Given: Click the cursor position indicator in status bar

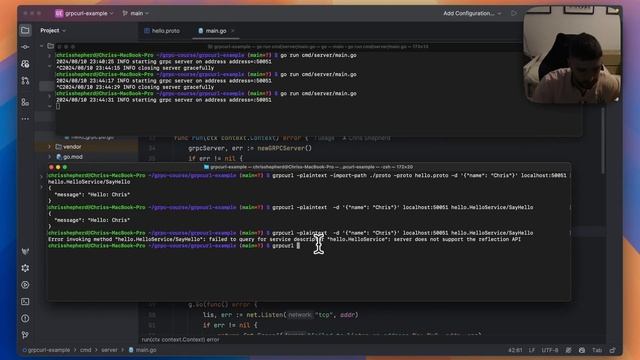Looking at the screenshot, I should click(x=515, y=350).
